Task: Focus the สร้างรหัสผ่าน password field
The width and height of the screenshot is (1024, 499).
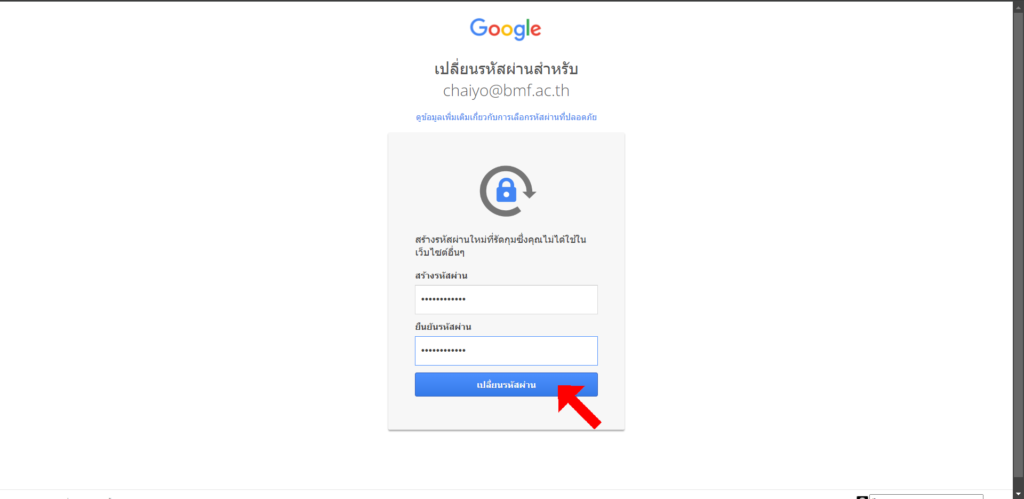Action: tap(506, 300)
